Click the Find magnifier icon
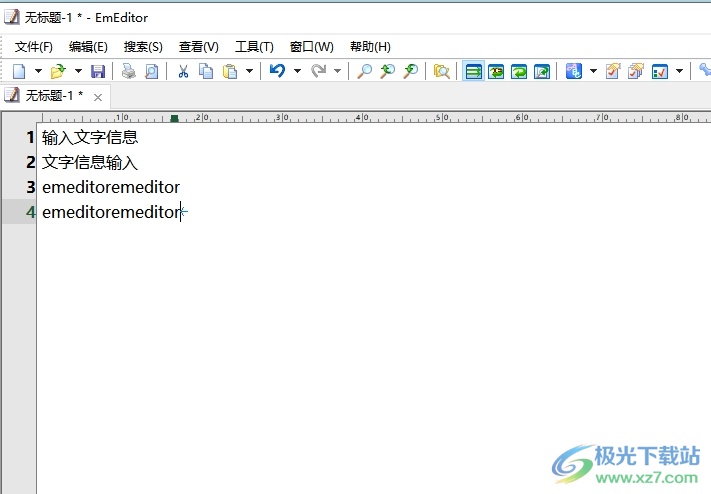The width and height of the screenshot is (711, 494). (x=365, y=71)
